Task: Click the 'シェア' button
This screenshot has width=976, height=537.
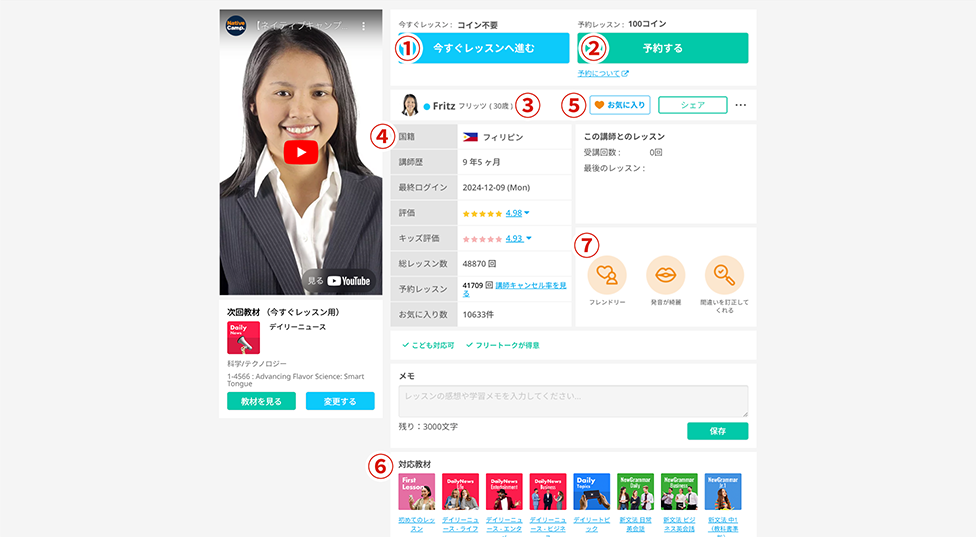Action: point(692,105)
